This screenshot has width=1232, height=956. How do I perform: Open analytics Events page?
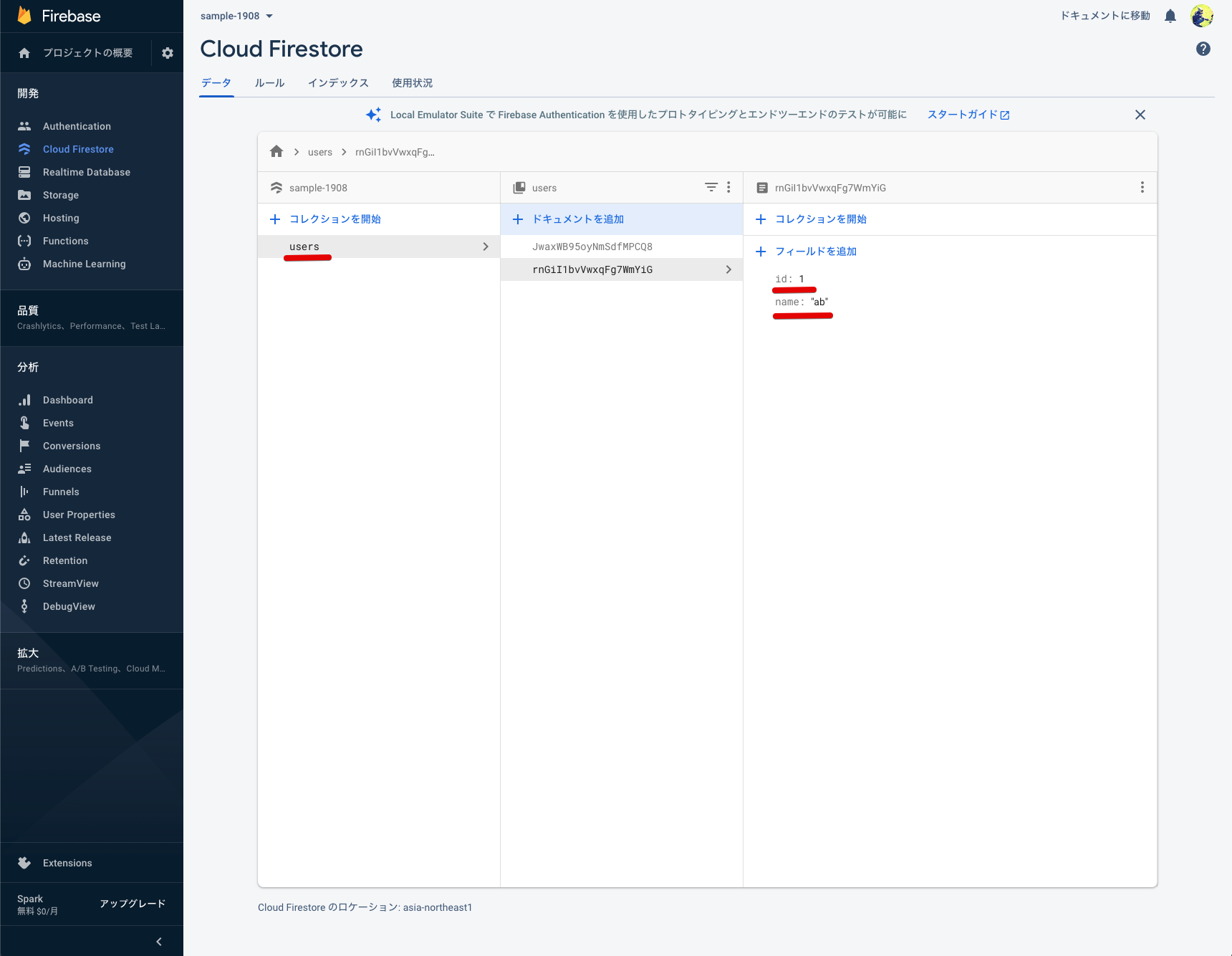58,423
